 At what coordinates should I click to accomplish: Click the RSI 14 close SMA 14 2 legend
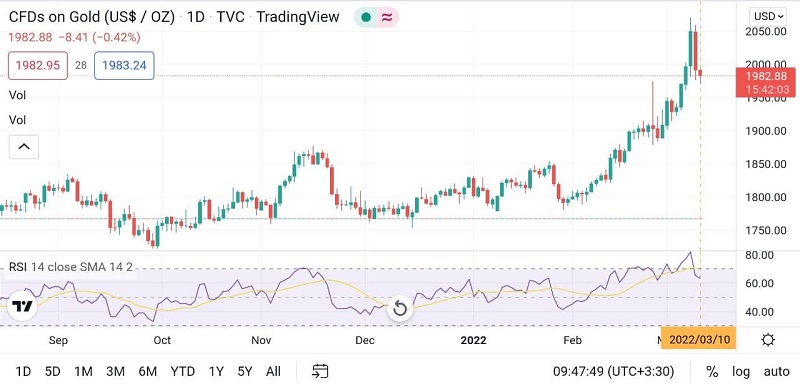pos(71,267)
